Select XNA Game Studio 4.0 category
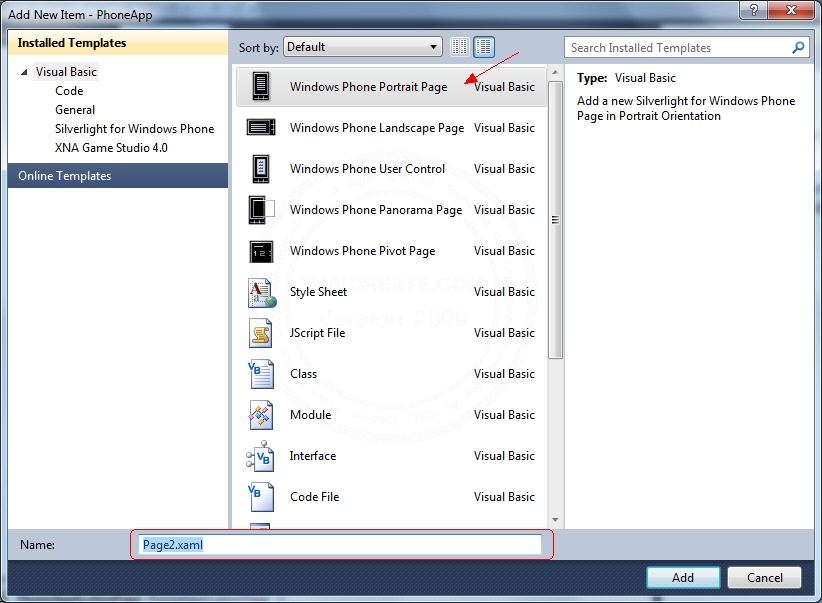The image size is (822, 603). coord(111,147)
